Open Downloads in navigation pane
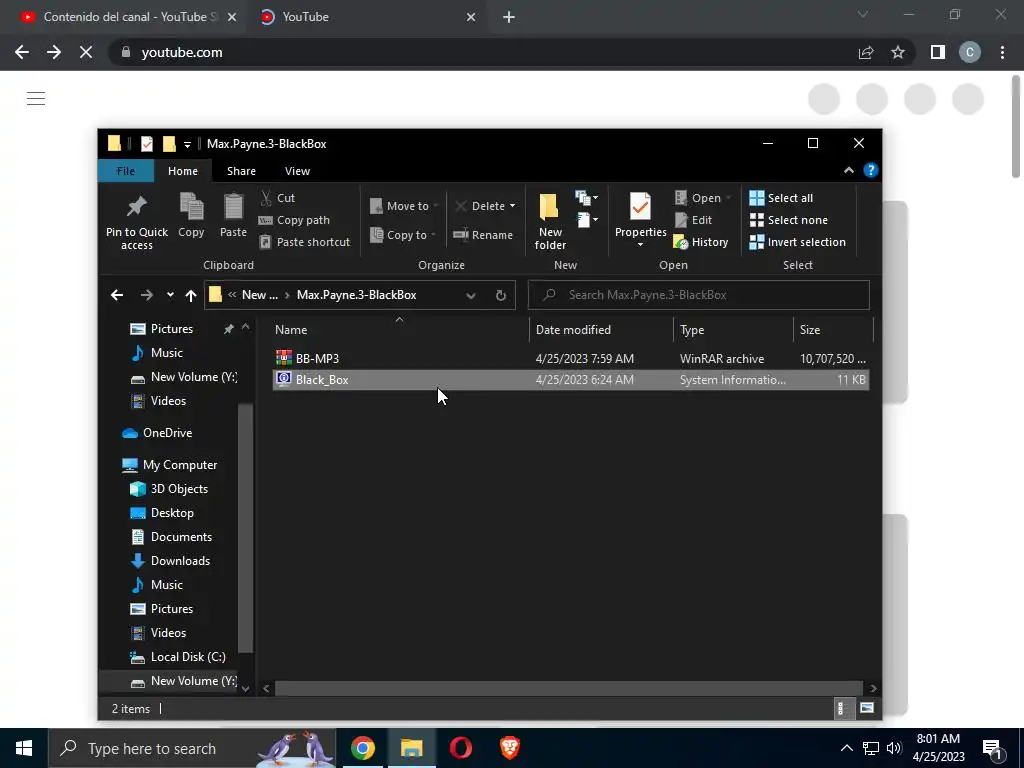Image resolution: width=1024 pixels, height=768 pixels. coord(170,561)
